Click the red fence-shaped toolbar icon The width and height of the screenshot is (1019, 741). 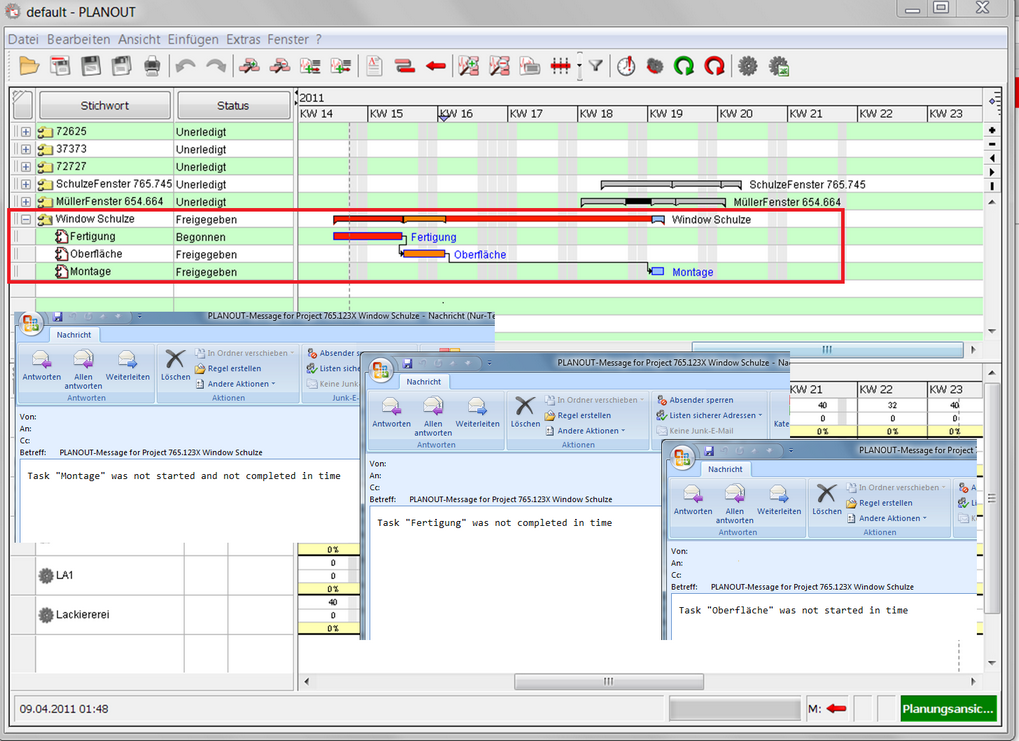[x=560, y=66]
